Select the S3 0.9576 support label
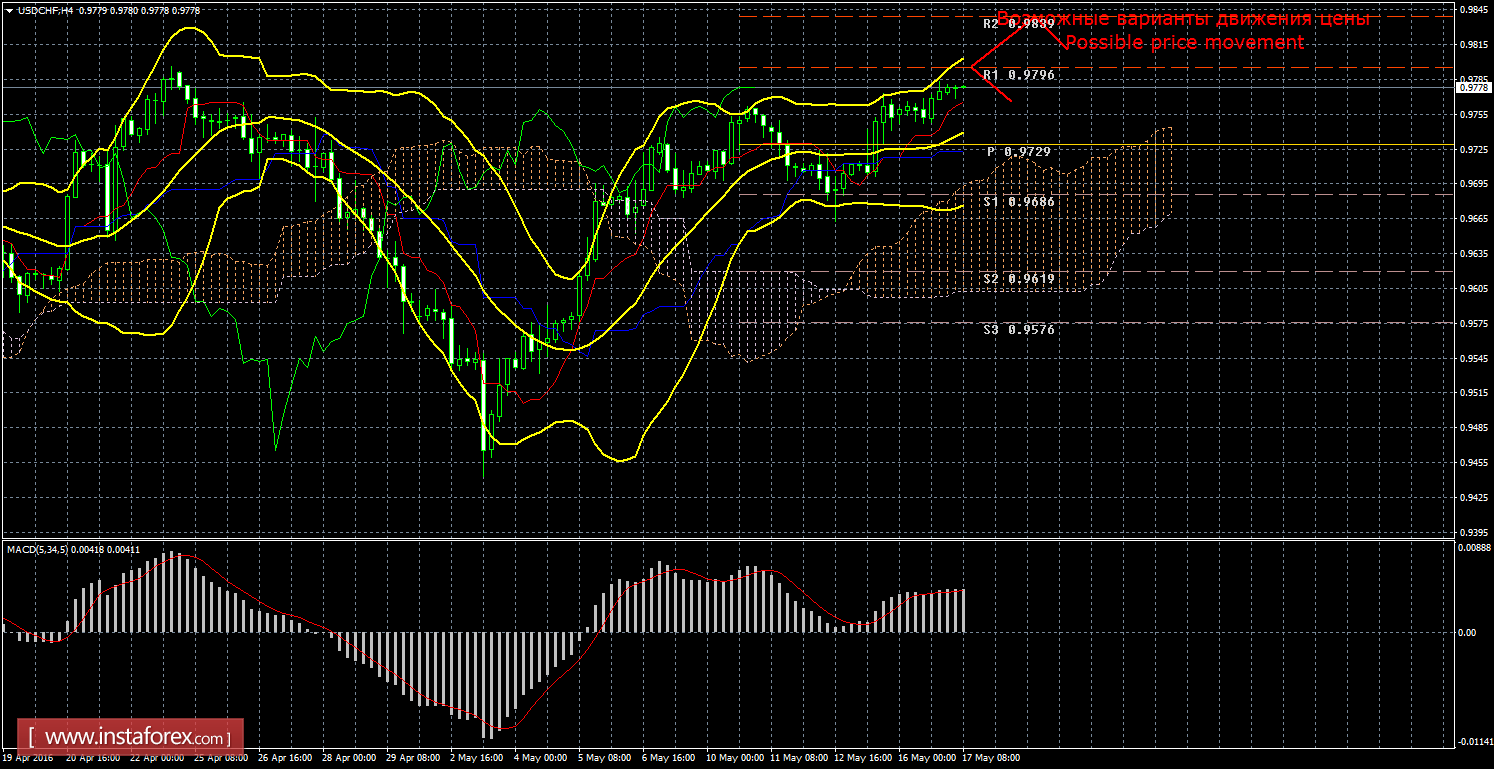The width and height of the screenshot is (1494, 769). pyautogui.click(x=1018, y=329)
